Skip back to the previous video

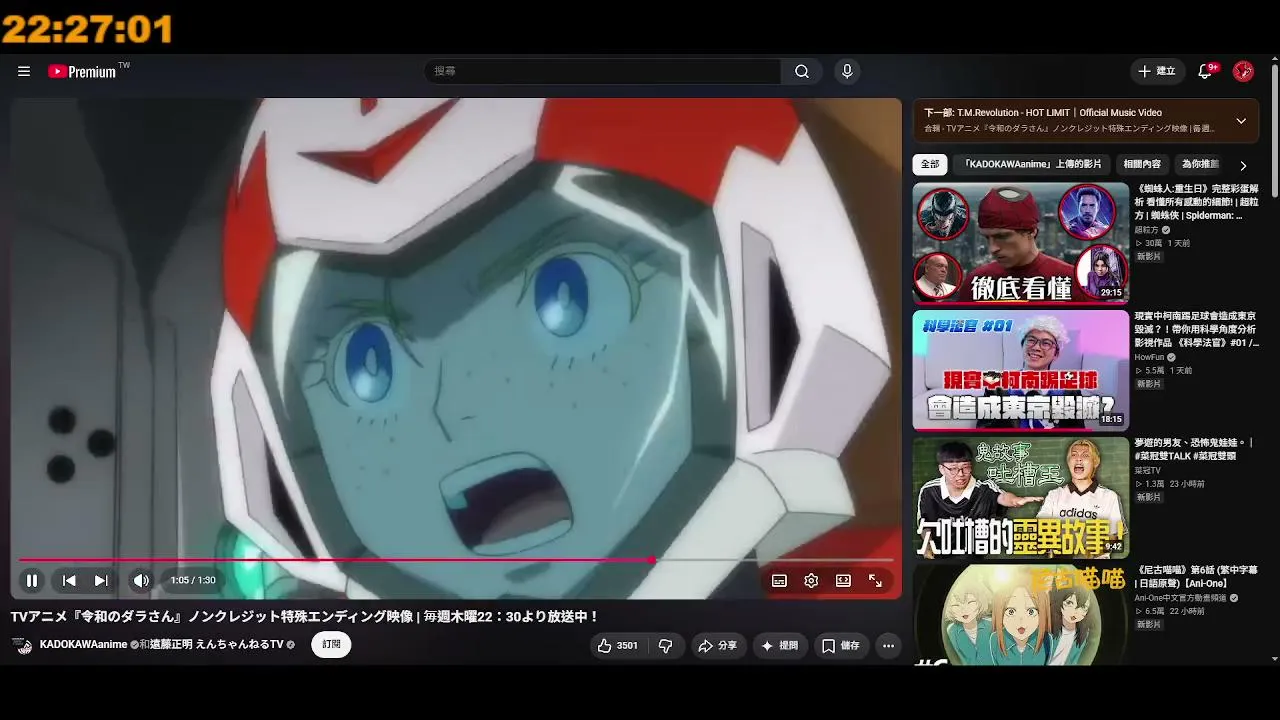click(x=69, y=580)
